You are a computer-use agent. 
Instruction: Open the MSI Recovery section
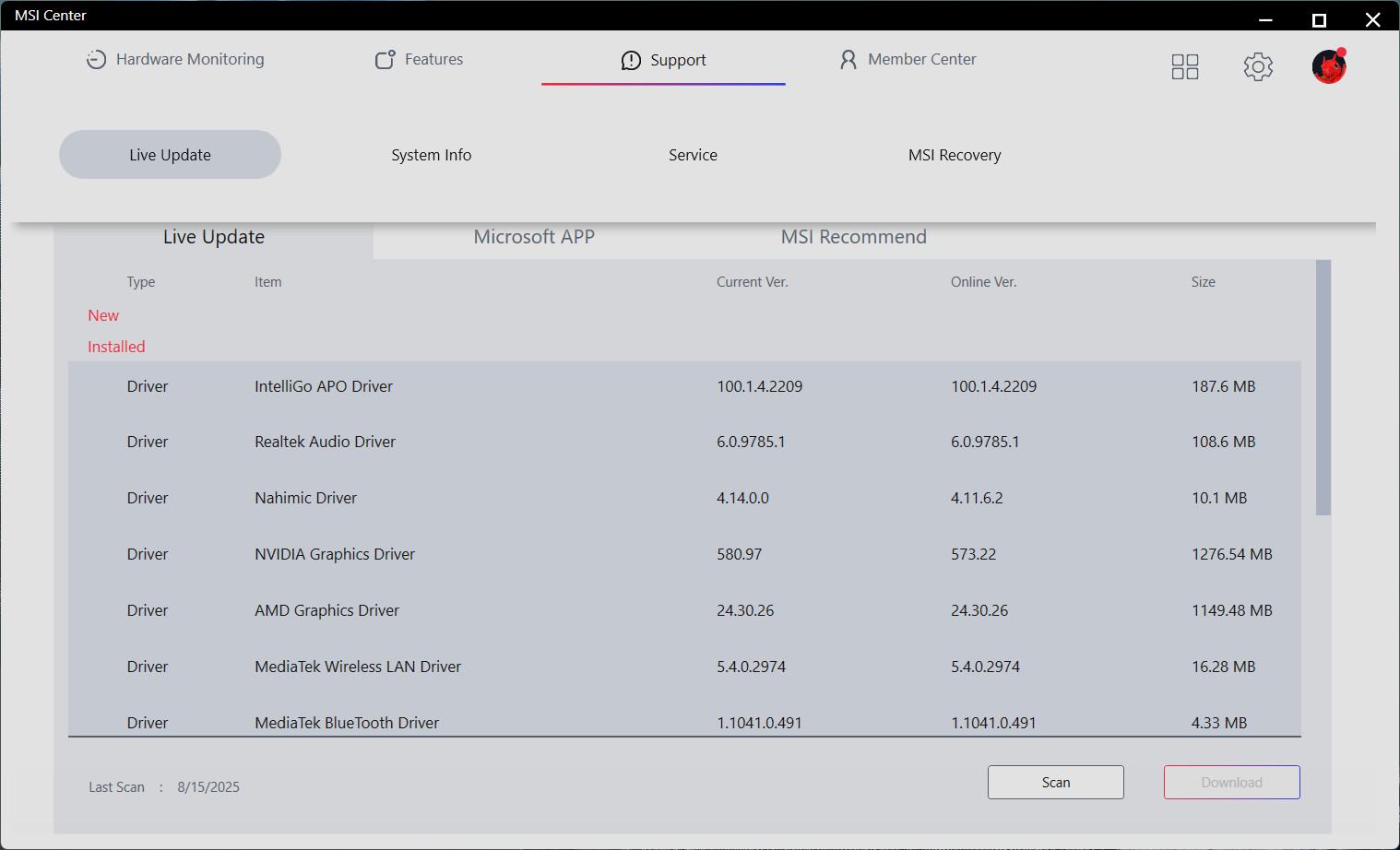[x=955, y=155]
